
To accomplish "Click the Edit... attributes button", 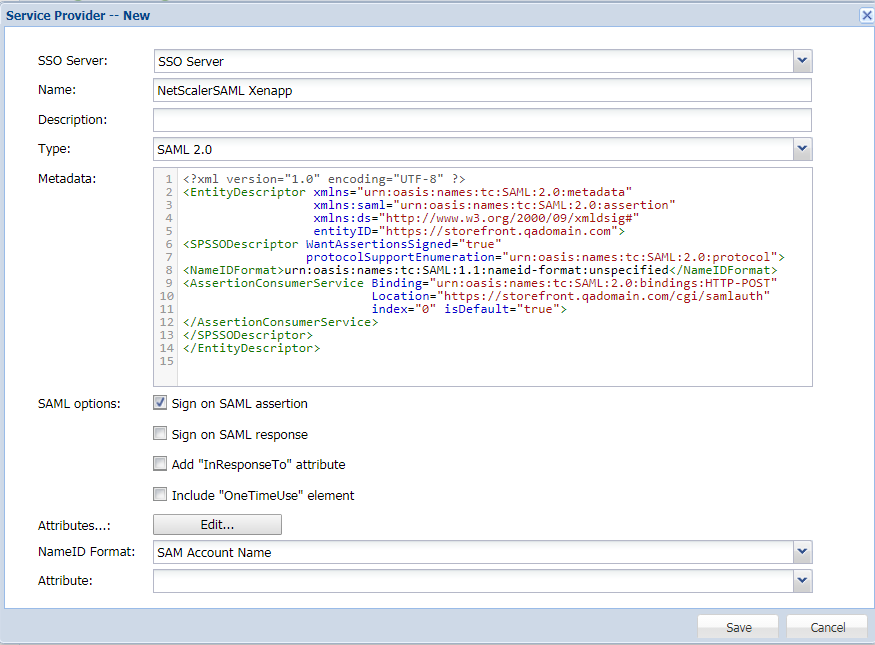I will (x=217, y=525).
